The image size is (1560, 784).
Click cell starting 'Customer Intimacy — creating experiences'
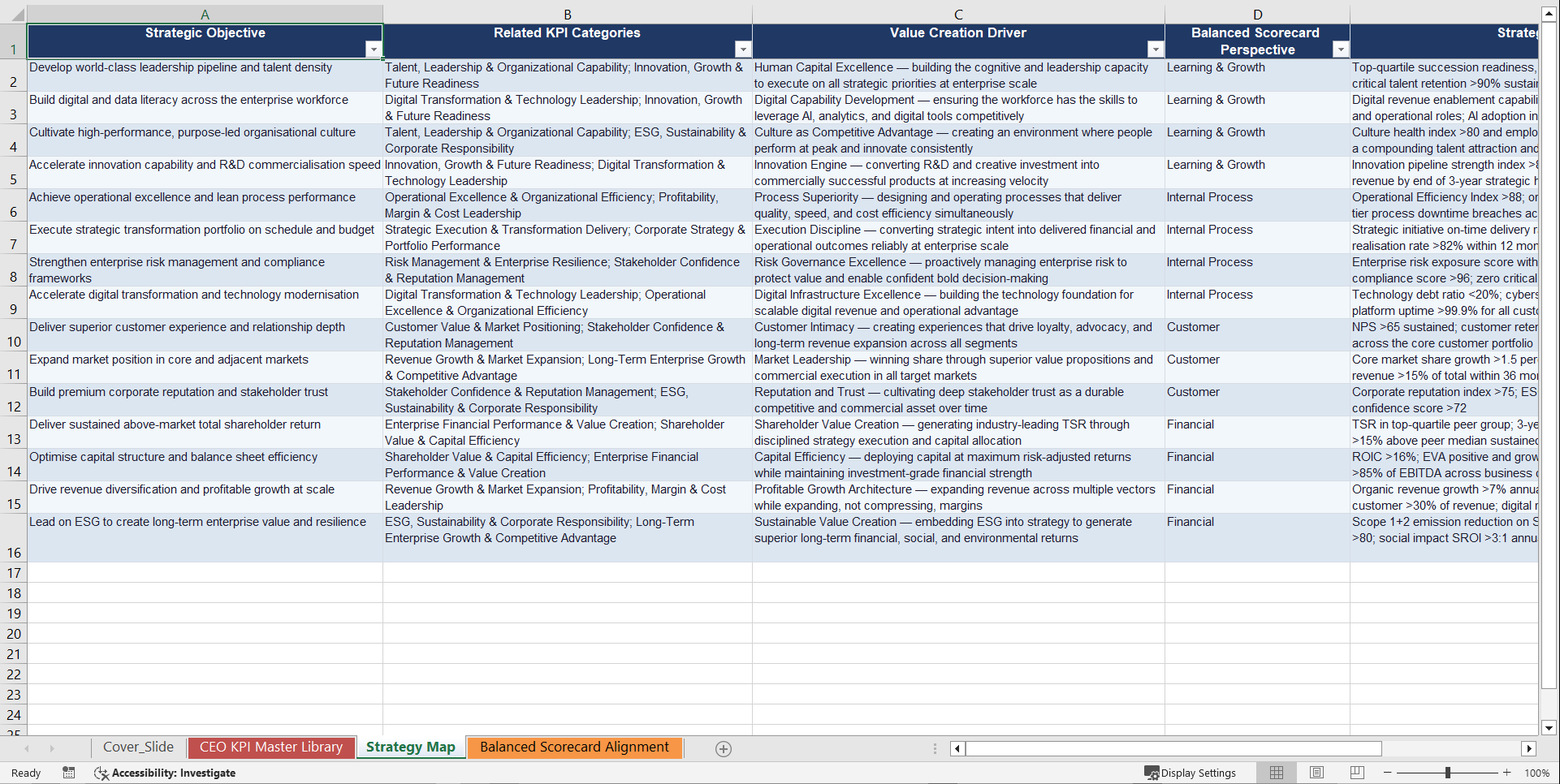point(958,334)
